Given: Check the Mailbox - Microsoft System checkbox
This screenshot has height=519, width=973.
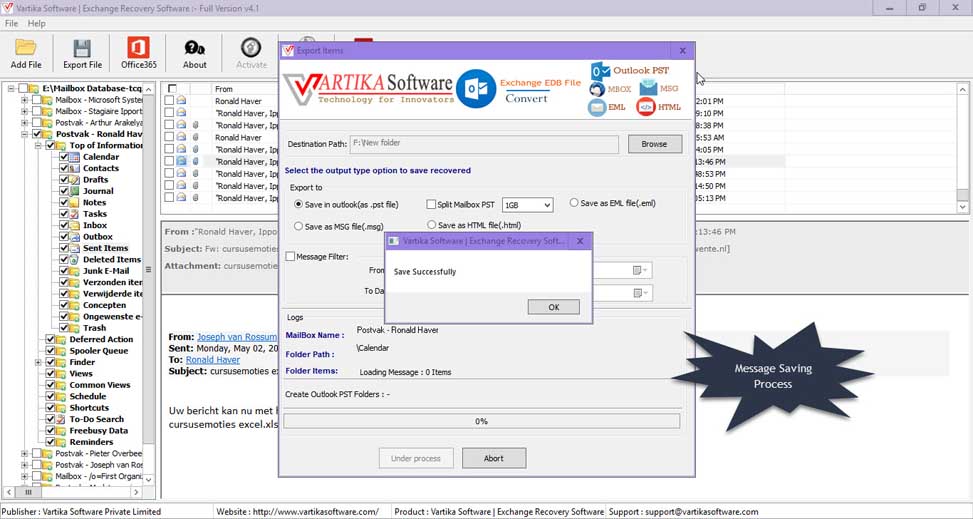Looking at the screenshot, I should coord(37,100).
